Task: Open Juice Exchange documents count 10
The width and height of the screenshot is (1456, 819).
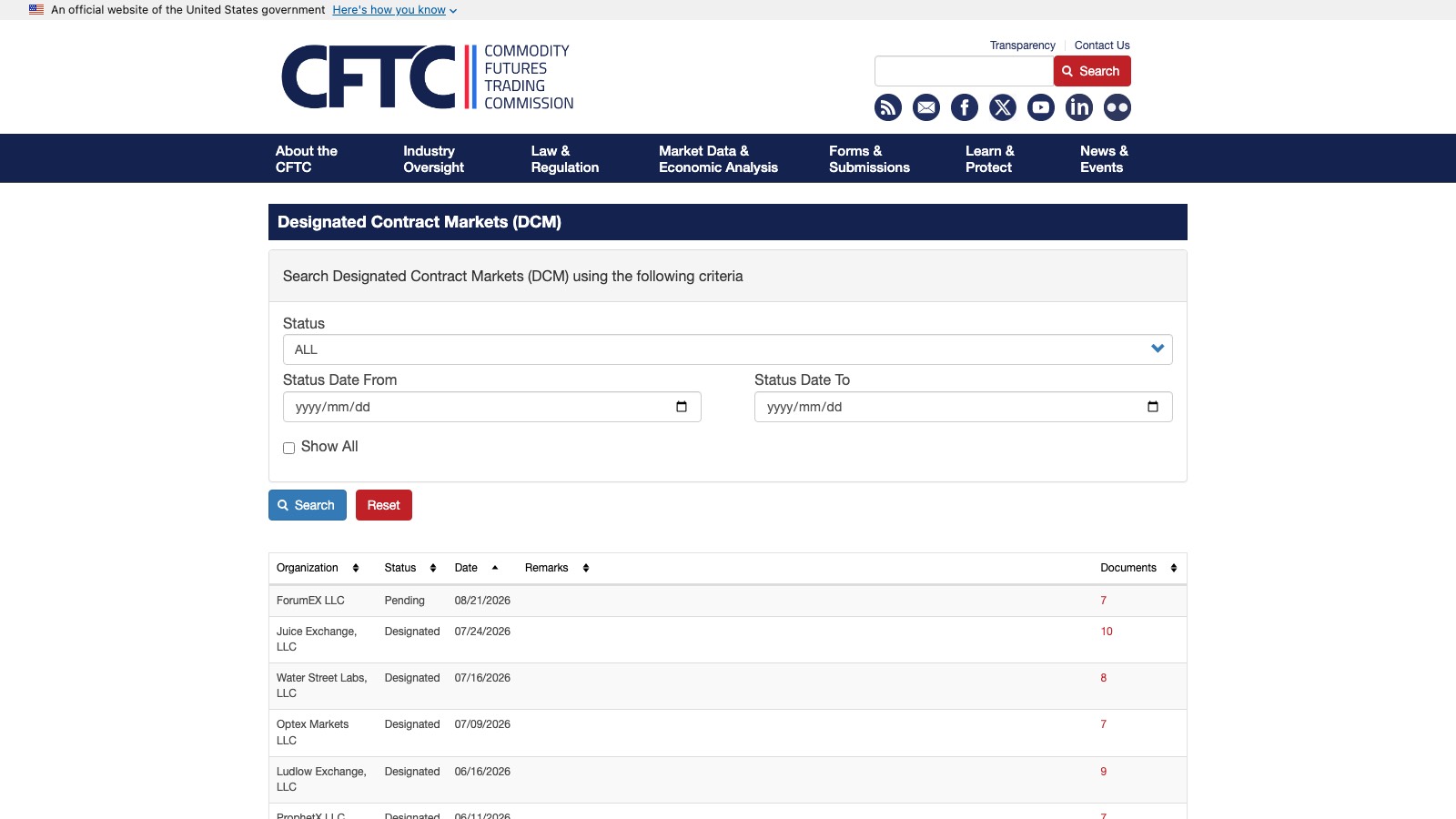Action: point(1107,632)
